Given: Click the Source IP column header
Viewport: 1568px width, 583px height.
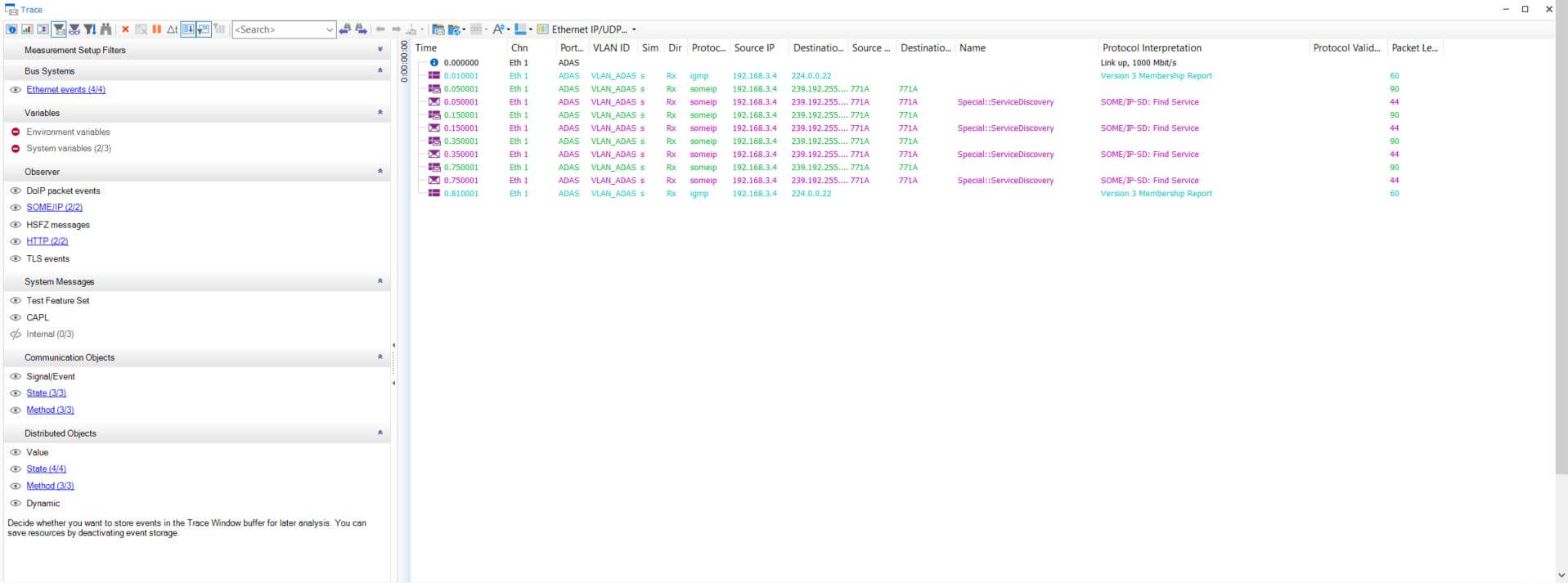Looking at the screenshot, I should 753,48.
